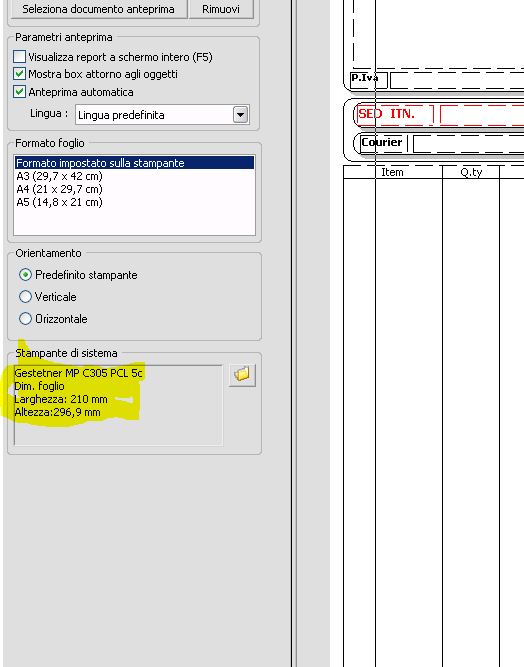Click Seleziona documento anteprima button
The width and height of the screenshot is (524, 667).
pos(98,9)
